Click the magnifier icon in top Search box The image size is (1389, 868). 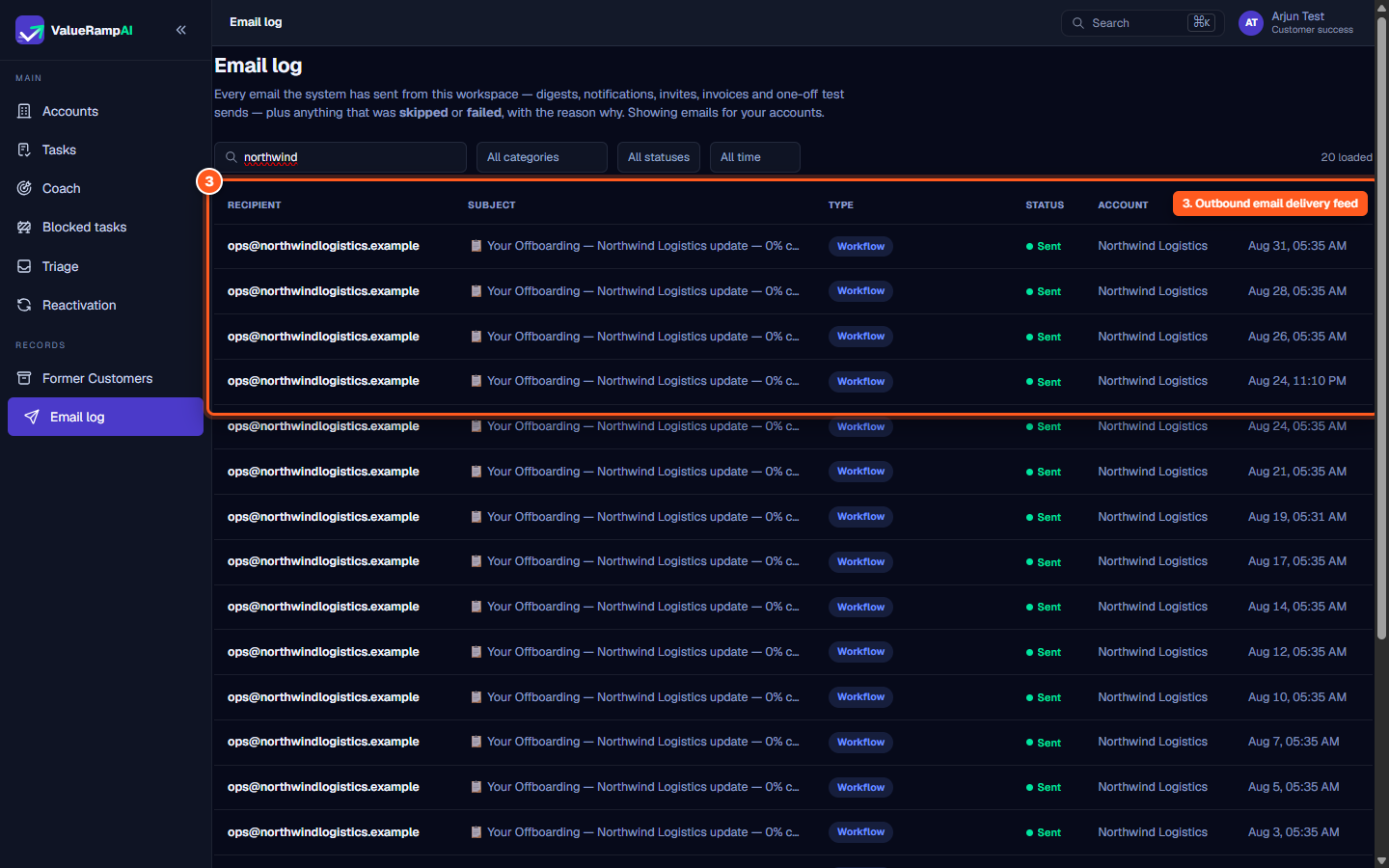point(1078,23)
